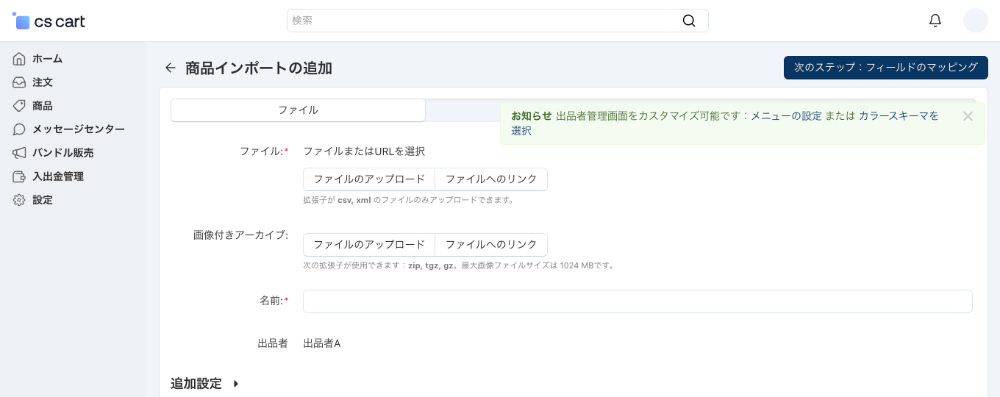The width and height of the screenshot is (1000, 397).
Task: Go back using the left arrow
Action: pyautogui.click(x=170, y=68)
